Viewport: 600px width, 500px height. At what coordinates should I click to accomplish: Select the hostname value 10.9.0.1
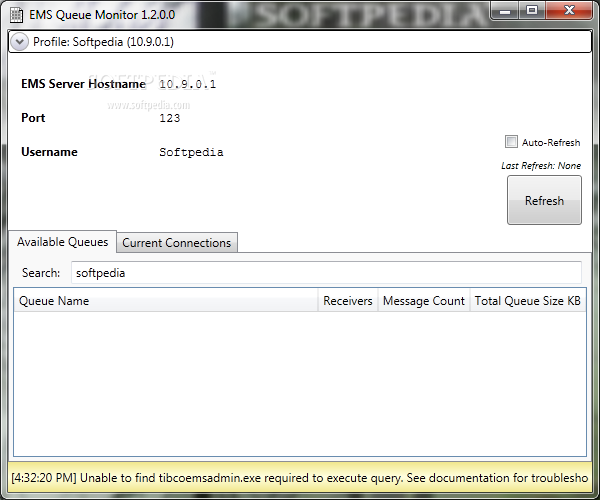tap(188, 84)
